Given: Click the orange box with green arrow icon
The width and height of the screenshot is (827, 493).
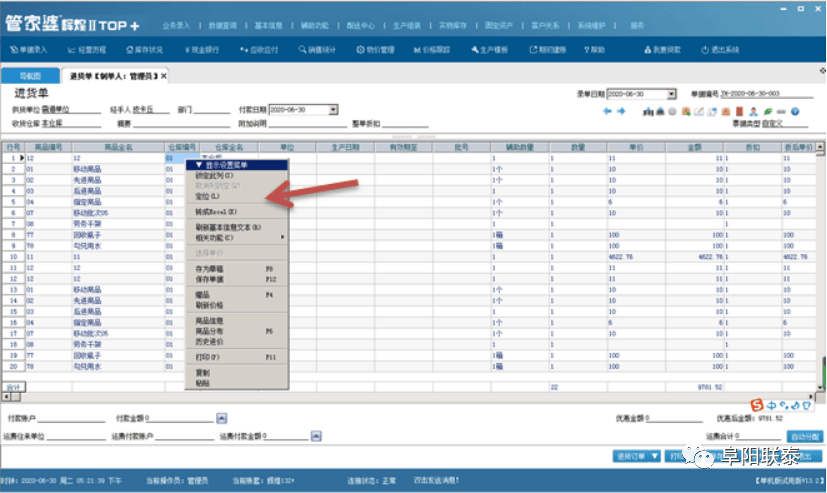Looking at the screenshot, I should [x=686, y=112].
